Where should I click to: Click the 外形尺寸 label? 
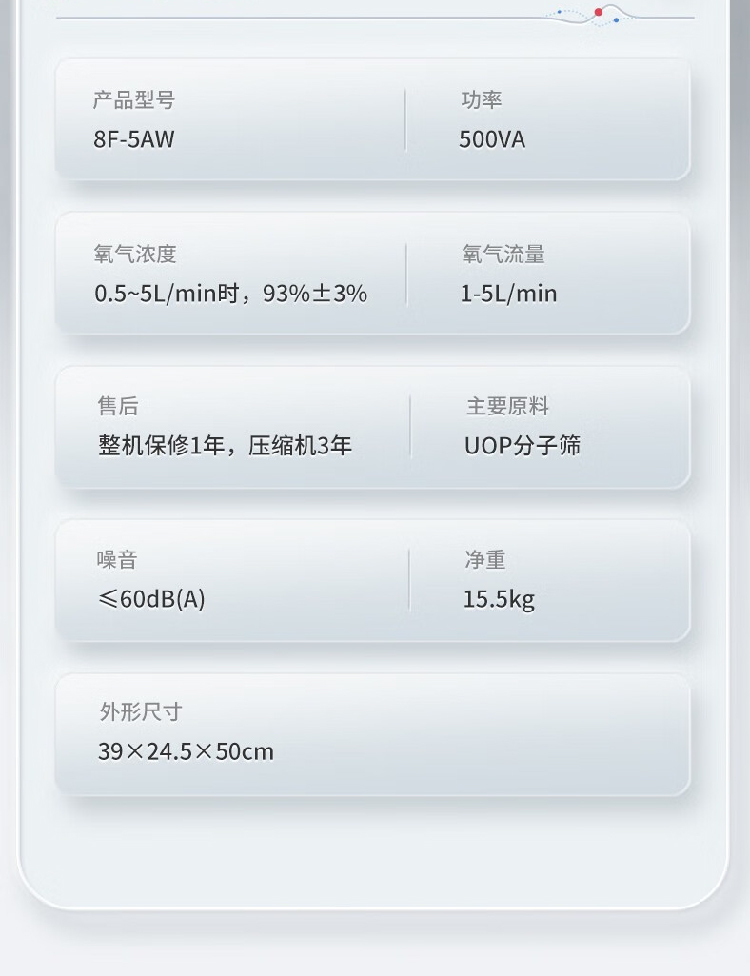(141, 712)
